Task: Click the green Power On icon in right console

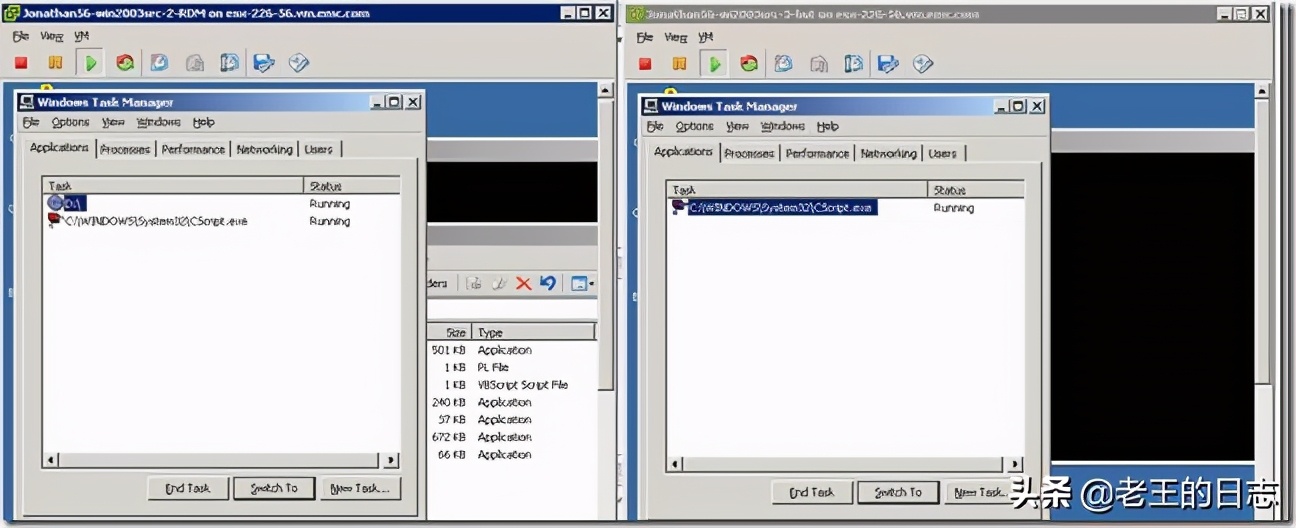Action: click(x=714, y=64)
